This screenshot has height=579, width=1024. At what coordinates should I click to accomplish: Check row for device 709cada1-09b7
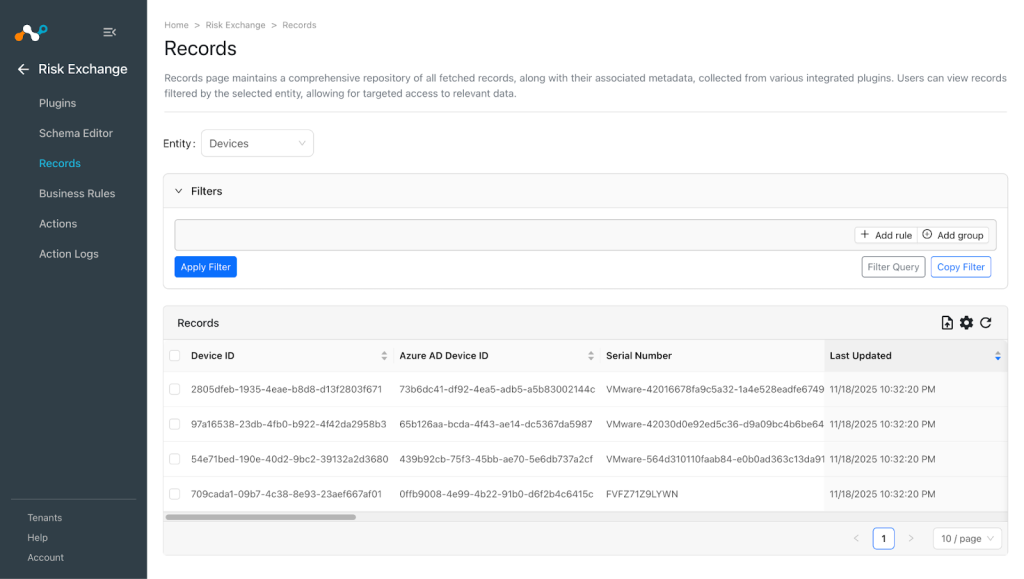[174, 494]
